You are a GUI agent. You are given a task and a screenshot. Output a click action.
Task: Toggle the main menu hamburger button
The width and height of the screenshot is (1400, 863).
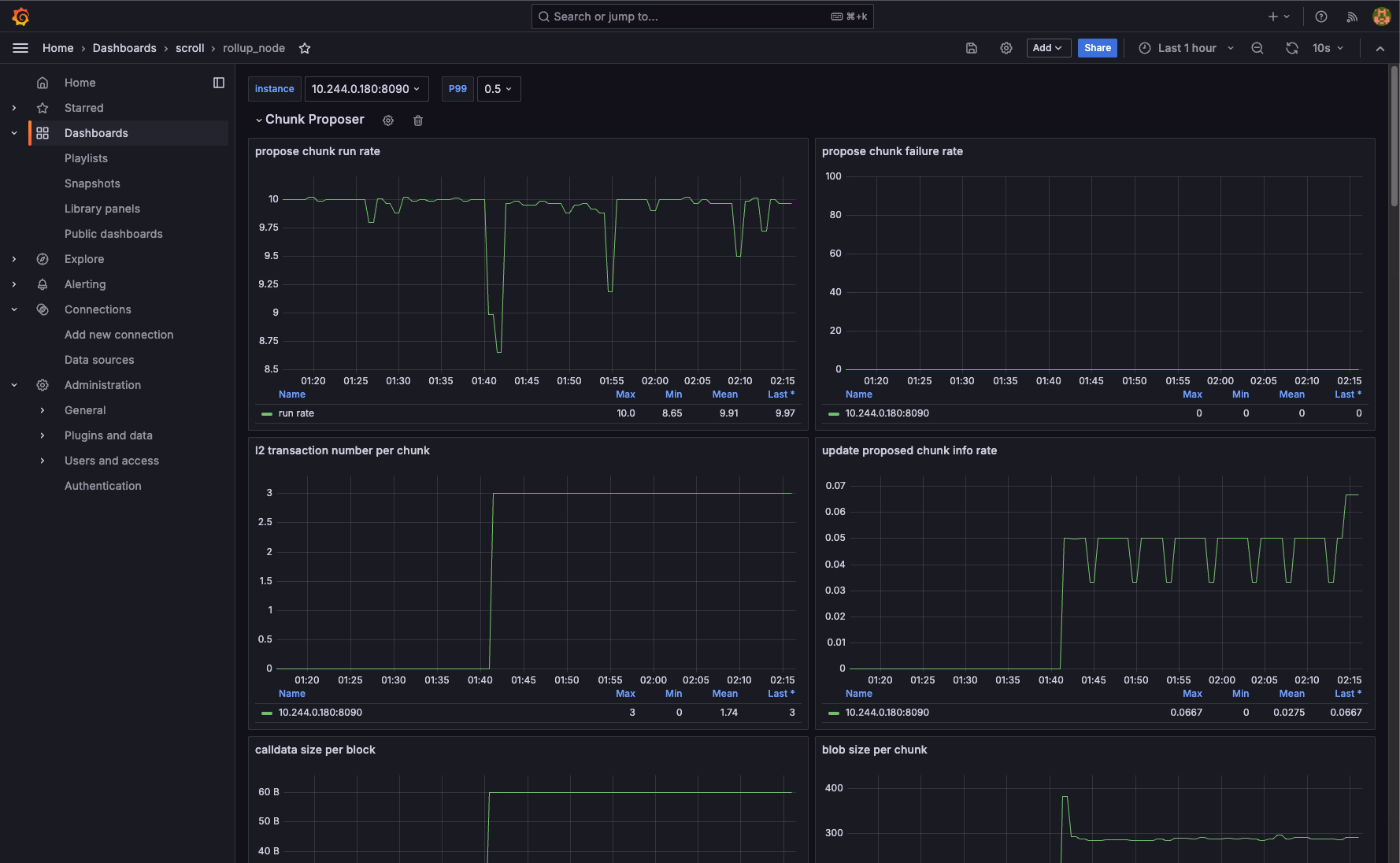[20, 48]
